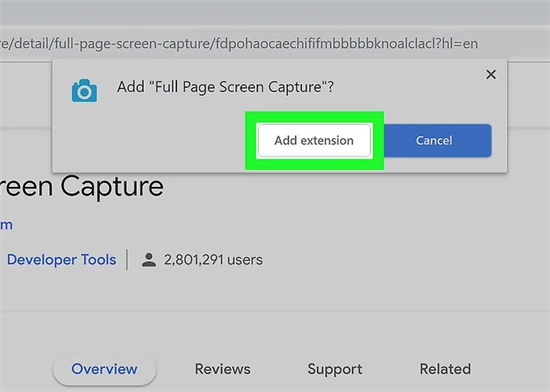
Task: Click the 2,801,291 users label
Action: pos(213,260)
